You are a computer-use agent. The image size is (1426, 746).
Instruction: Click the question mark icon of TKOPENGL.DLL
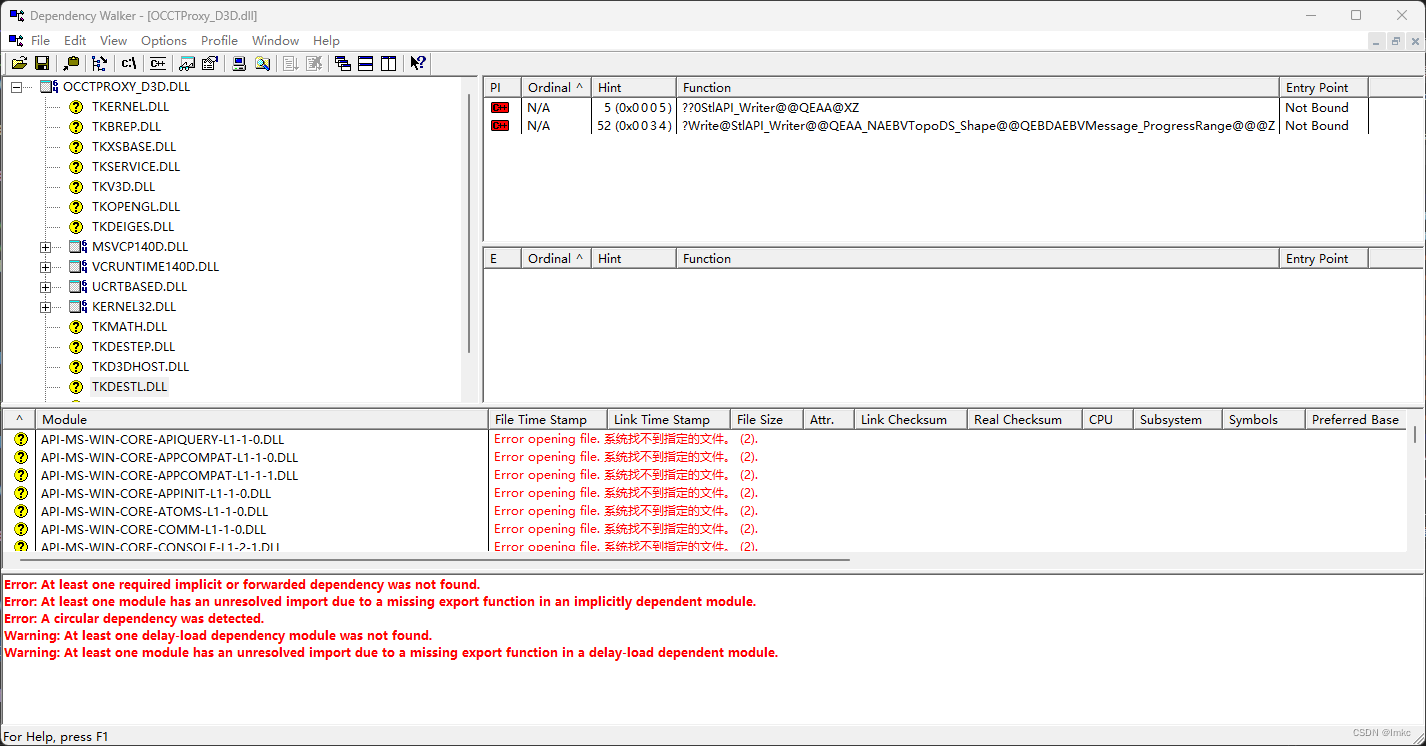coord(76,207)
